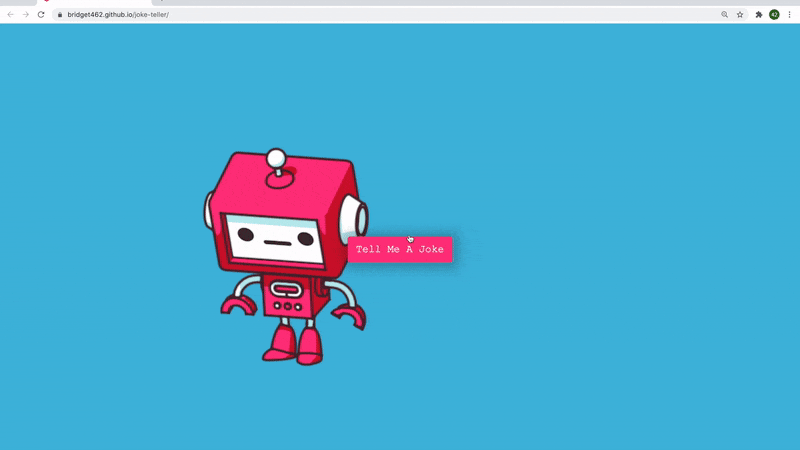Click the Tell Me A Joke button
Viewport: 800px width, 450px height.
[400, 249]
